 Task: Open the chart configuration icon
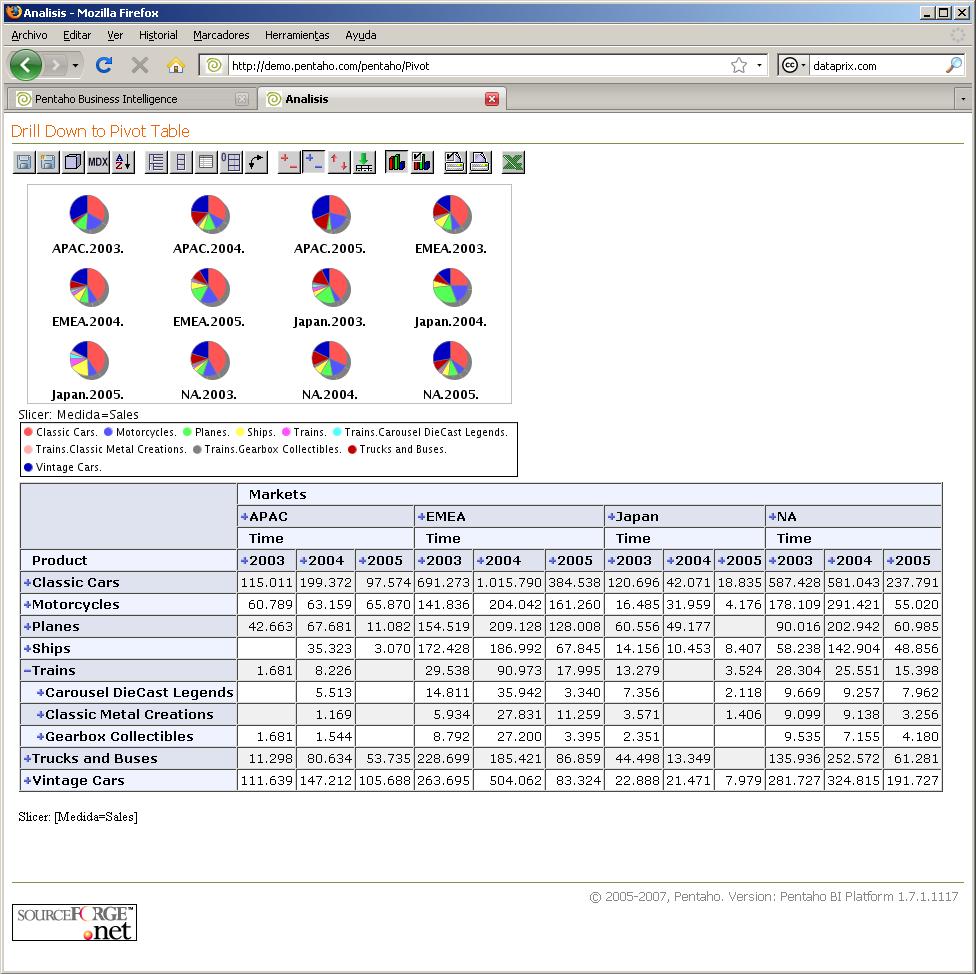[x=421, y=162]
